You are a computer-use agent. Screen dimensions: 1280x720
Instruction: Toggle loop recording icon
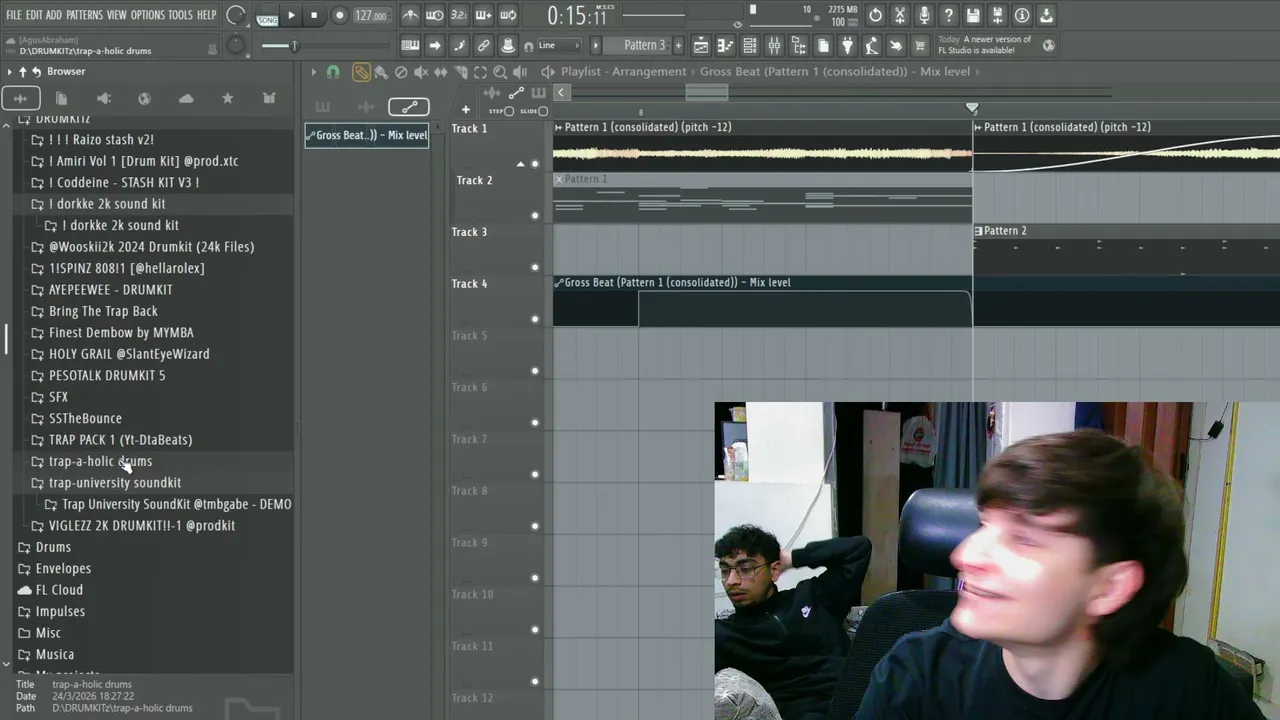(508, 15)
